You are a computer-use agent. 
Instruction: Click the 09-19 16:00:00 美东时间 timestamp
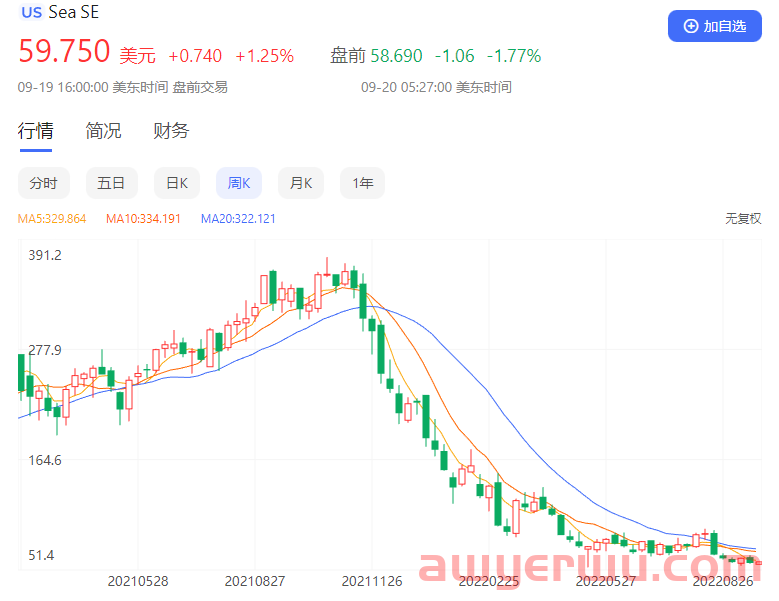93,87
